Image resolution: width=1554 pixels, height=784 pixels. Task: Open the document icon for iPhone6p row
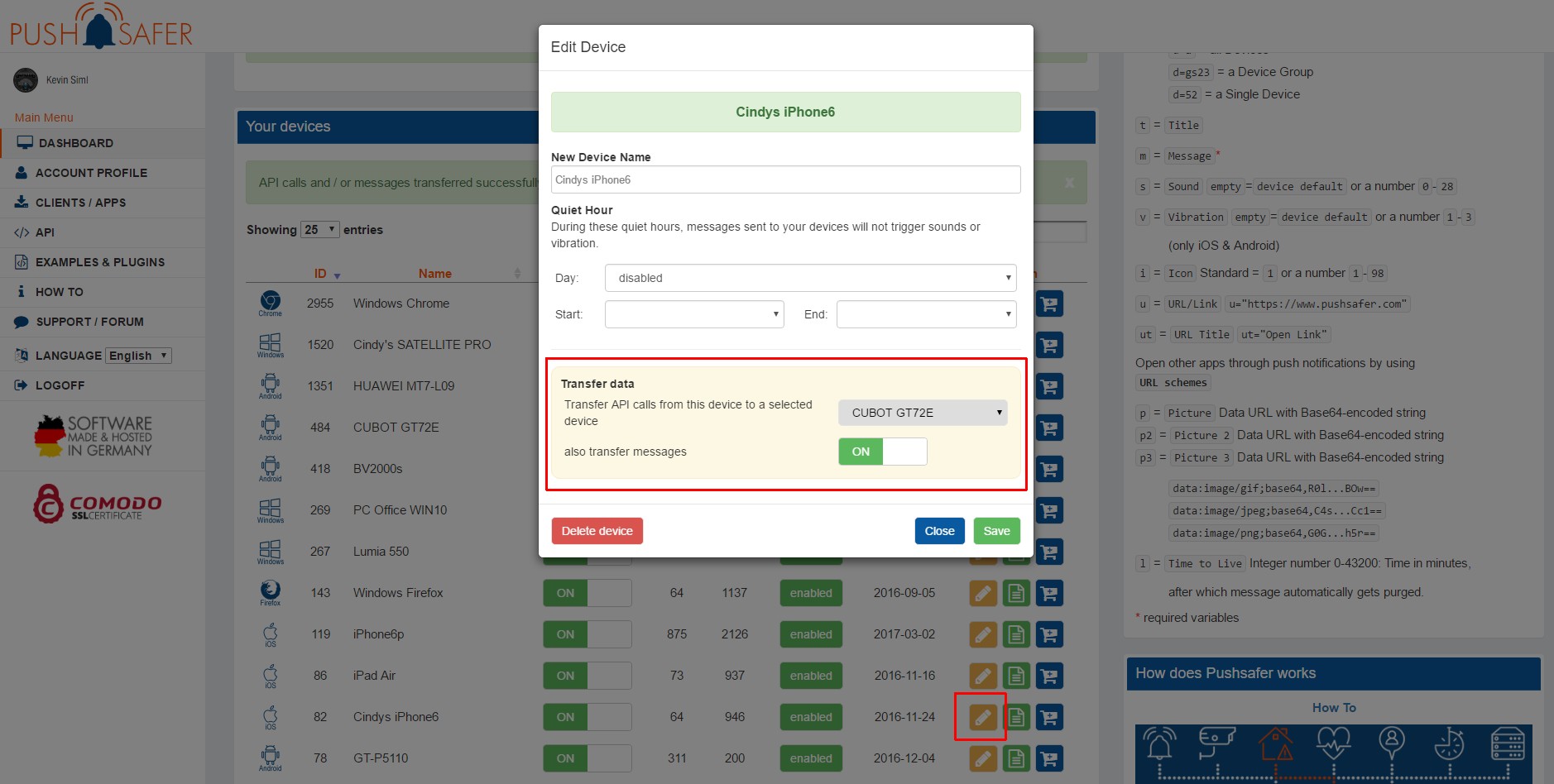point(1016,634)
